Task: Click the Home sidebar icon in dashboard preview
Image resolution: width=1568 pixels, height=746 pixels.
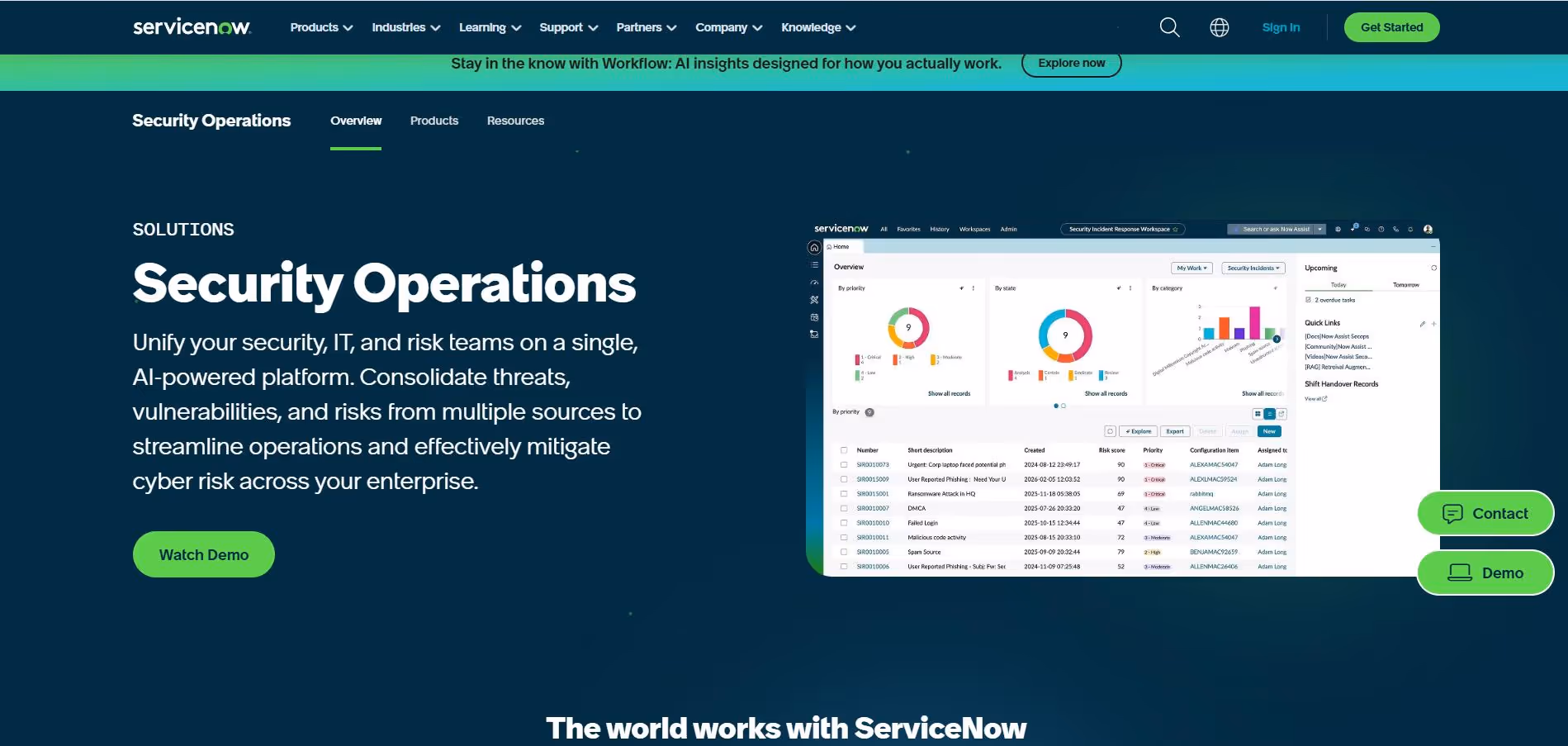Action: (814, 247)
